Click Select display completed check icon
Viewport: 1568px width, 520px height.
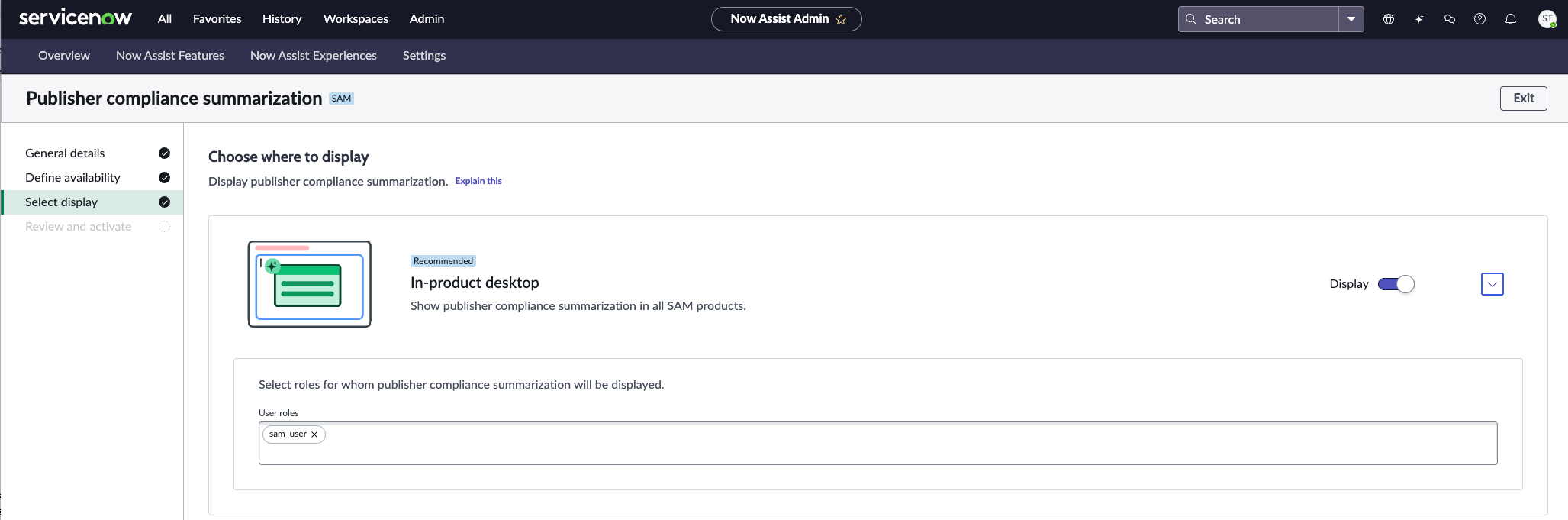click(x=164, y=202)
